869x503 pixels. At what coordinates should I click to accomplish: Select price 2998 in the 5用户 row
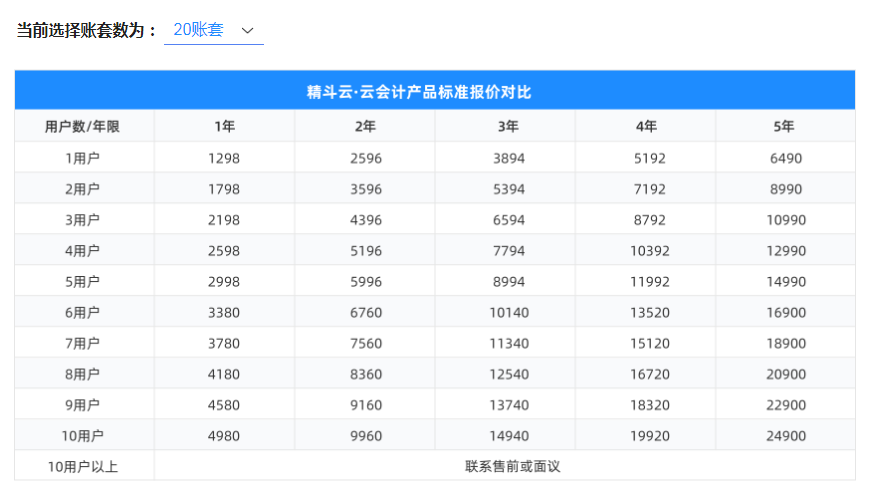point(224,282)
